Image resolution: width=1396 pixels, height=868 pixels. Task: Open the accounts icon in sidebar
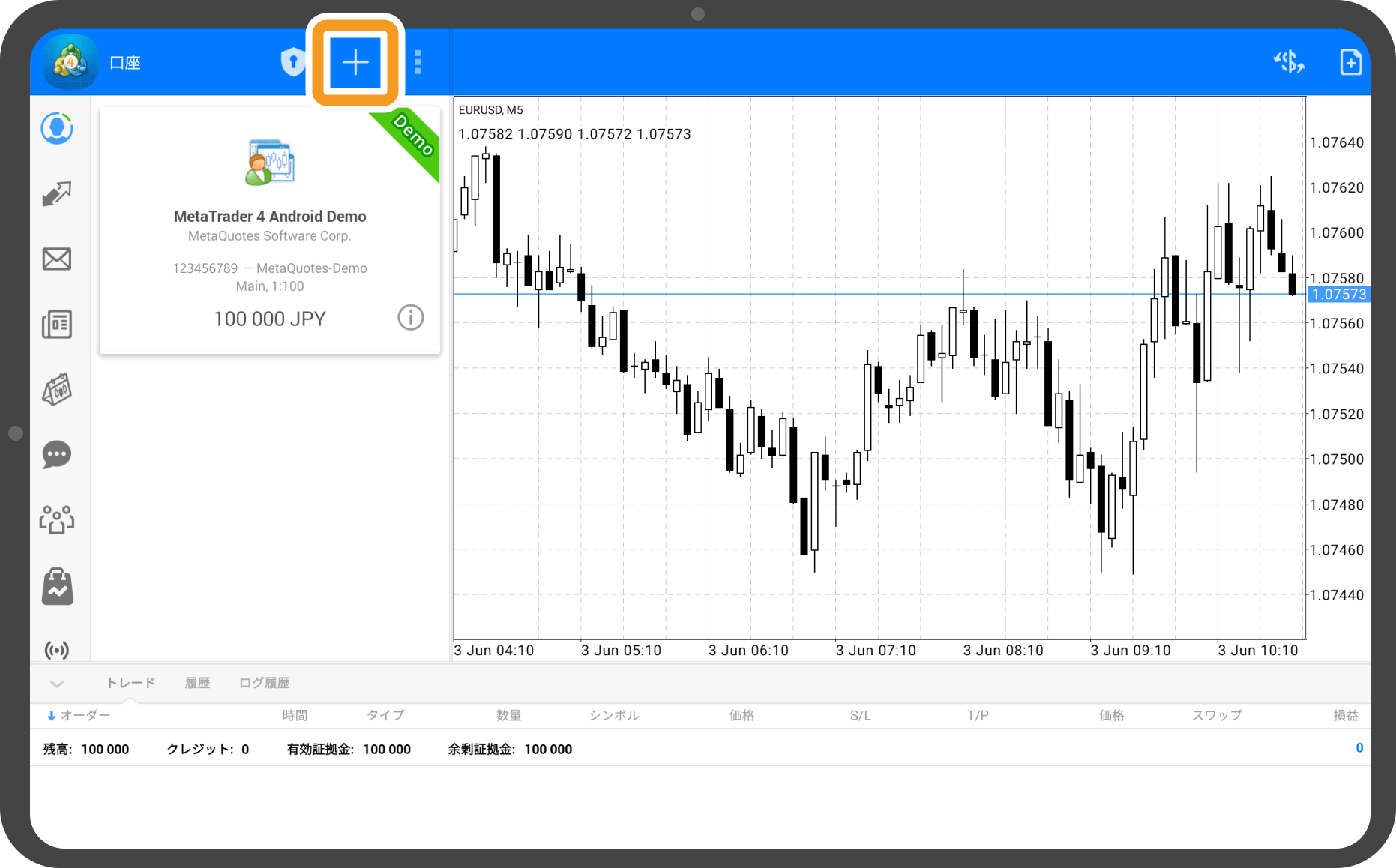pyautogui.click(x=57, y=129)
